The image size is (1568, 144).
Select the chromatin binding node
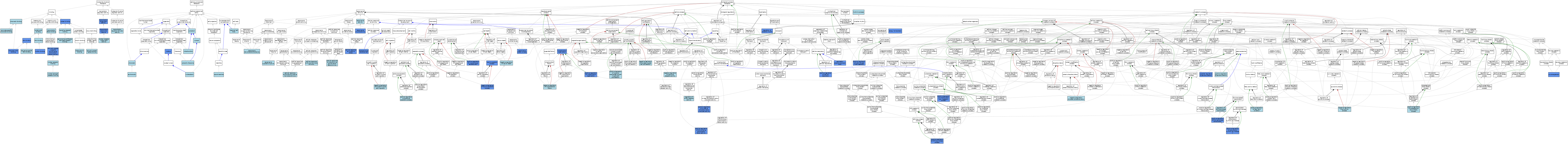pos(16,21)
